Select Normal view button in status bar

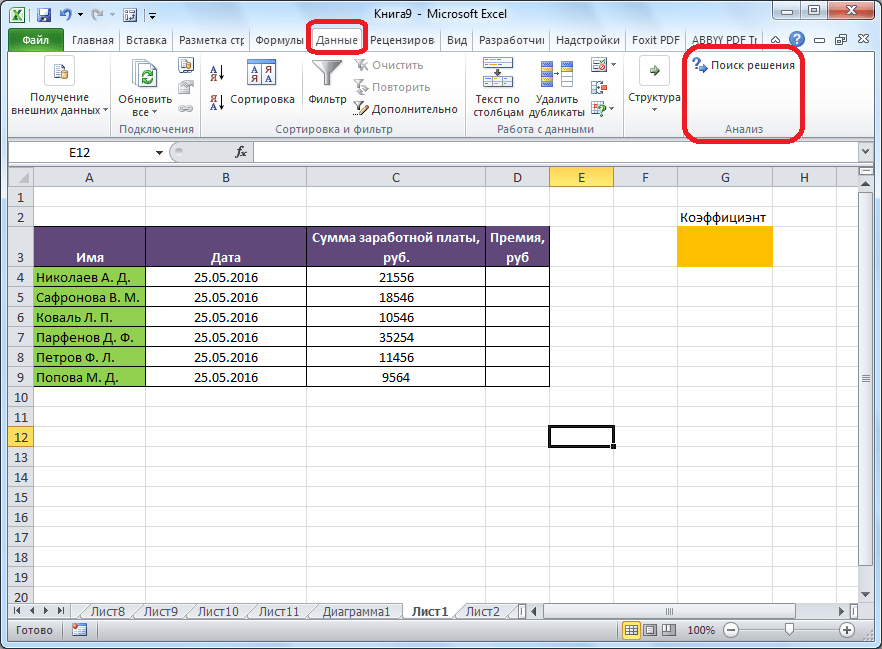click(632, 630)
